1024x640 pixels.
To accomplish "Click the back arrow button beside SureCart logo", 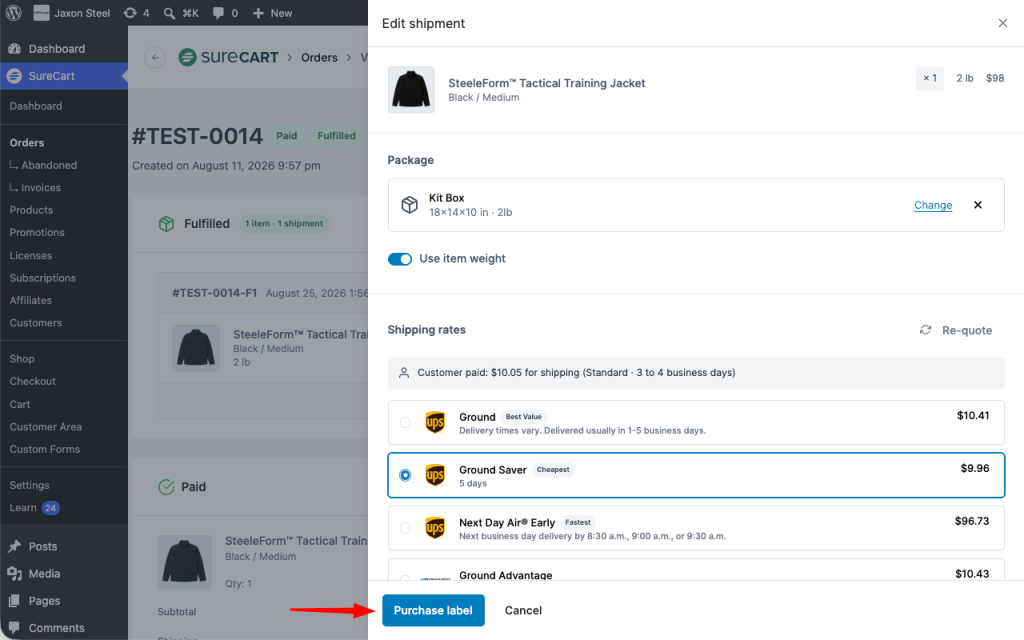I will (155, 57).
